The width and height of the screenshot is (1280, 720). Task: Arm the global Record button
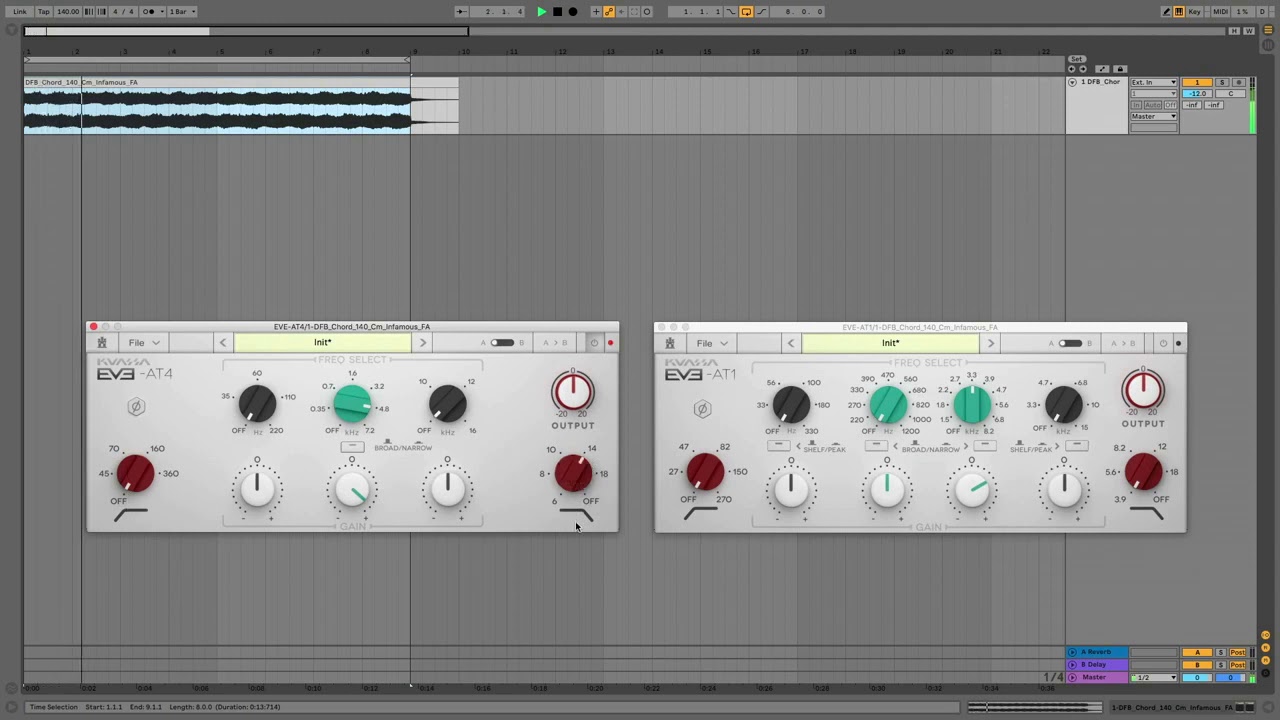[573, 12]
